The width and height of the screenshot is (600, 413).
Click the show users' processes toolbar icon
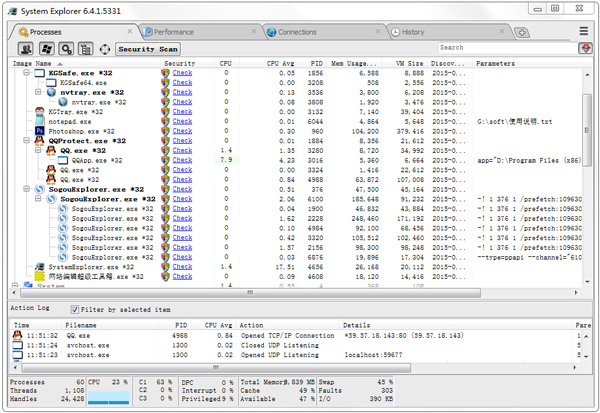[25, 48]
